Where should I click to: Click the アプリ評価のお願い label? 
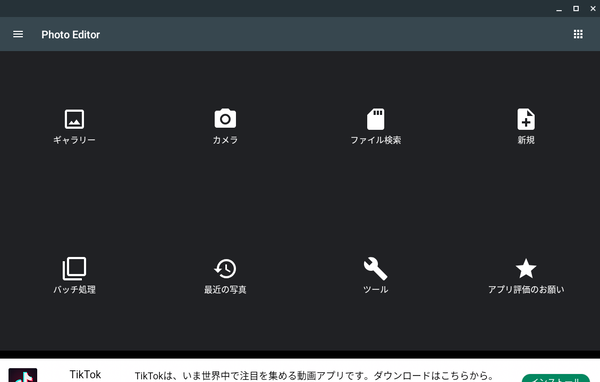click(x=526, y=290)
